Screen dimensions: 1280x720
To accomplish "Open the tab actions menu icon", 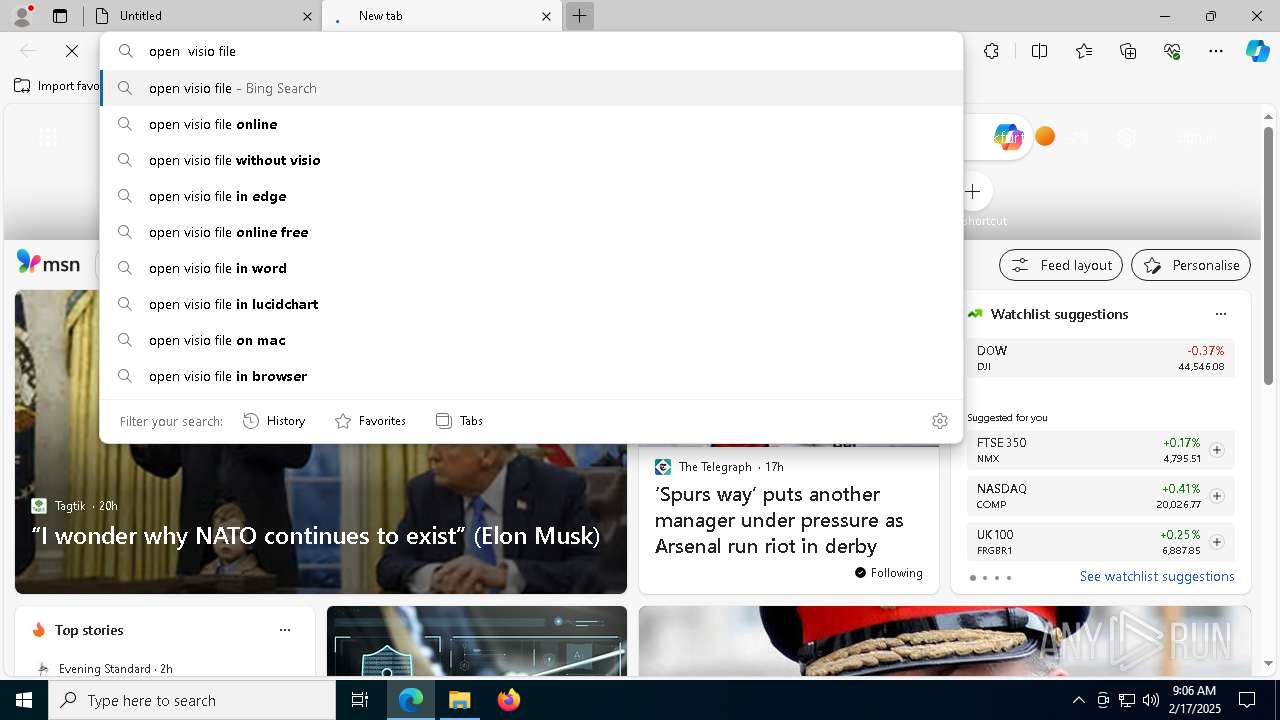I will click(x=60, y=16).
